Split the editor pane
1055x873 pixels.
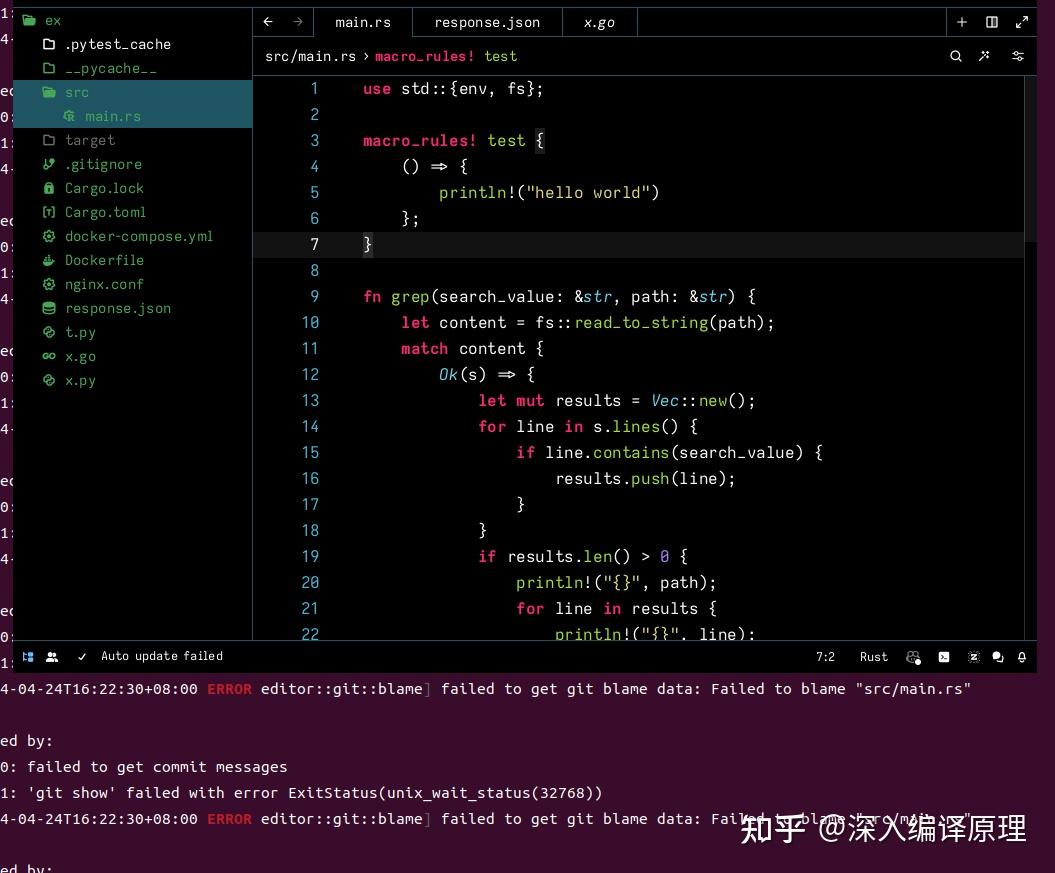coord(990,21)
